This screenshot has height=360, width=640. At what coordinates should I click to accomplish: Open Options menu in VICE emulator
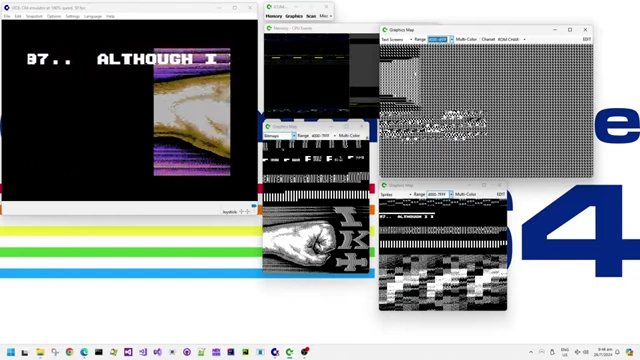(x=53, y=16)
